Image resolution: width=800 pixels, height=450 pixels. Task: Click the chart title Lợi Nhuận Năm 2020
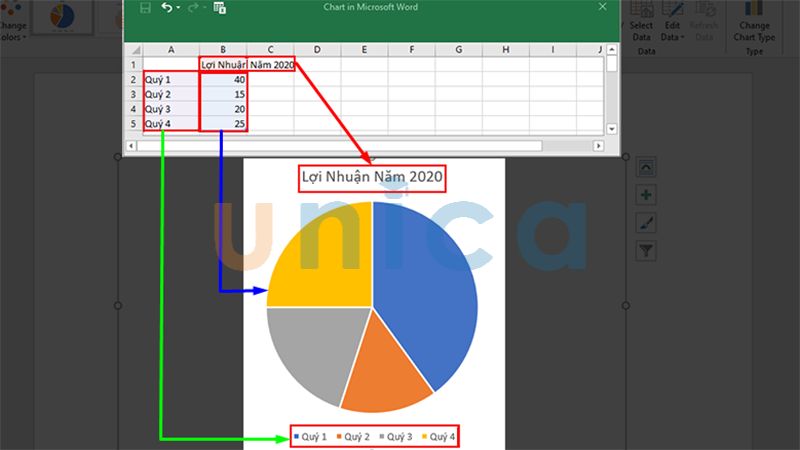pos(371,178)
